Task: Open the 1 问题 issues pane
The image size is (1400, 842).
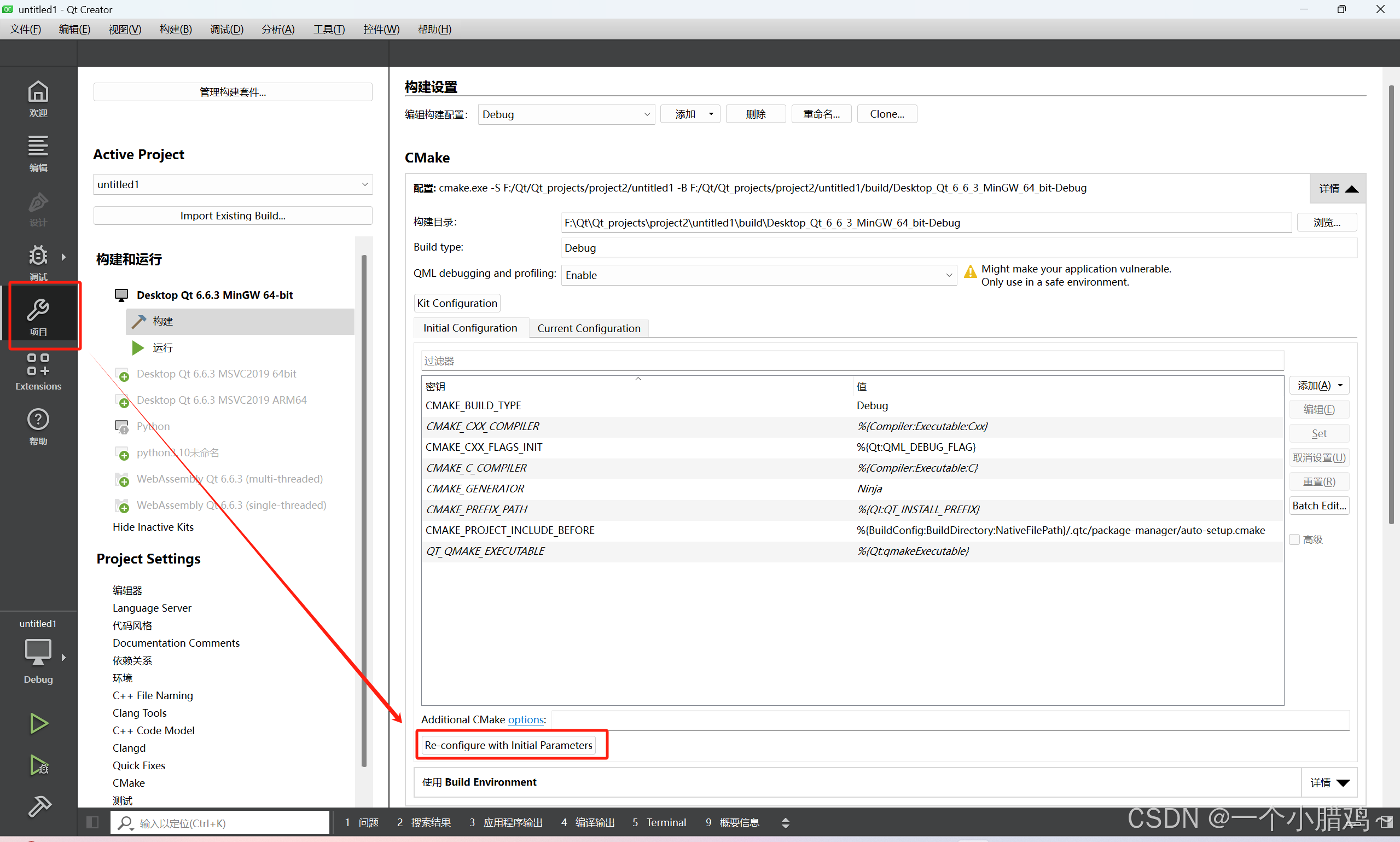Action: [361, 822]
